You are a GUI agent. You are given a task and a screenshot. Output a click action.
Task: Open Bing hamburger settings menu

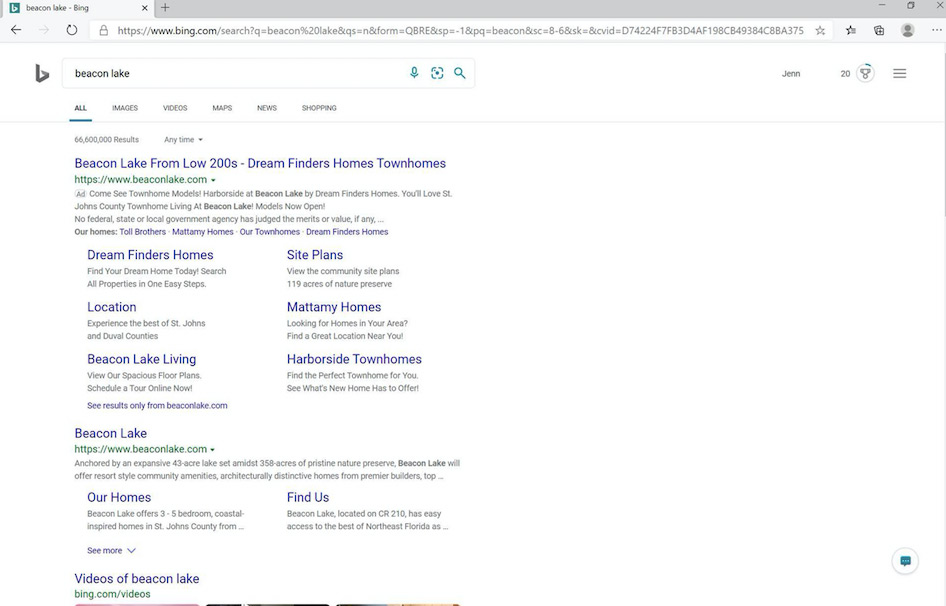tap(900, 74)
